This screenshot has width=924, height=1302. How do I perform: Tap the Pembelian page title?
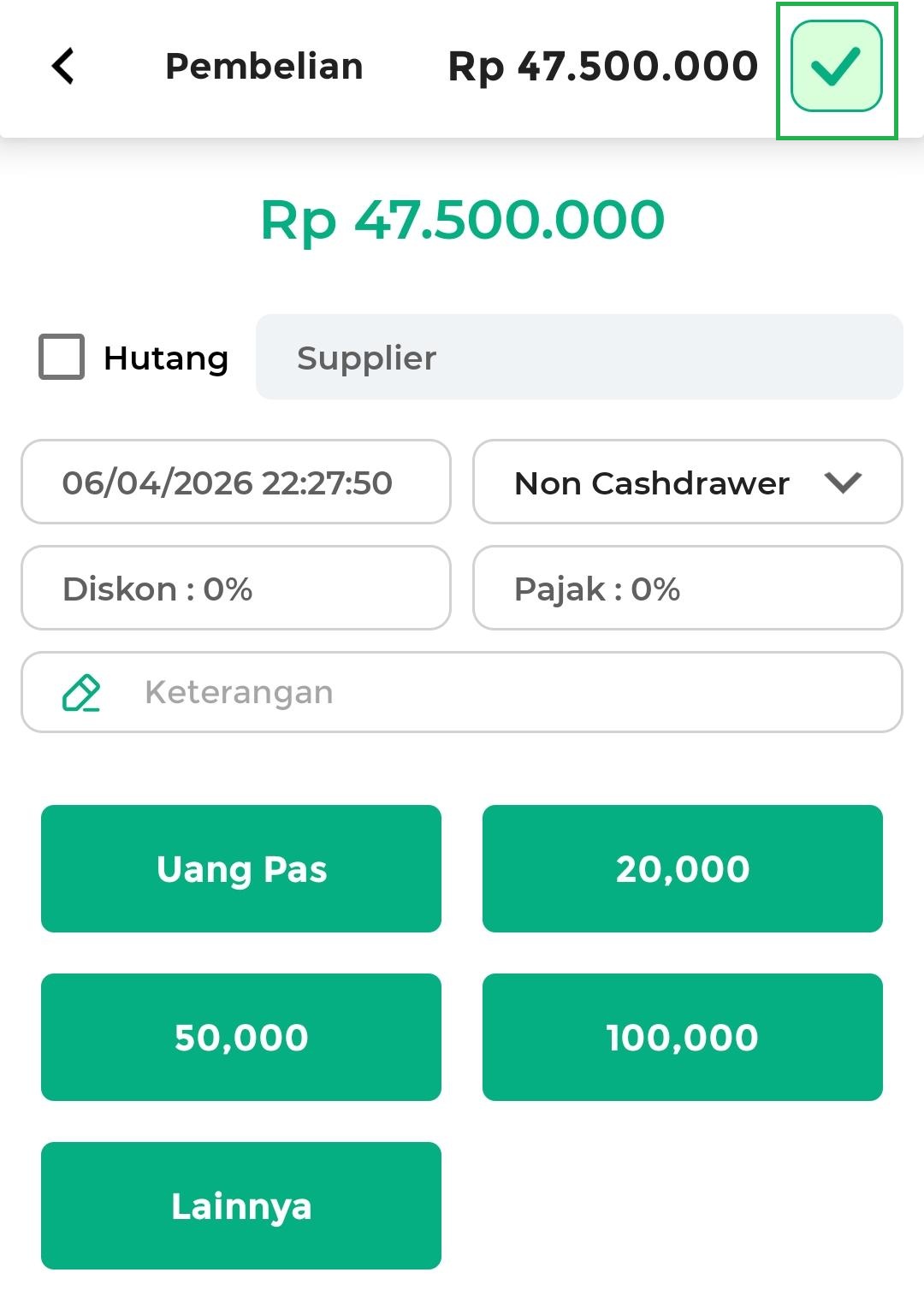coord(264,66)
